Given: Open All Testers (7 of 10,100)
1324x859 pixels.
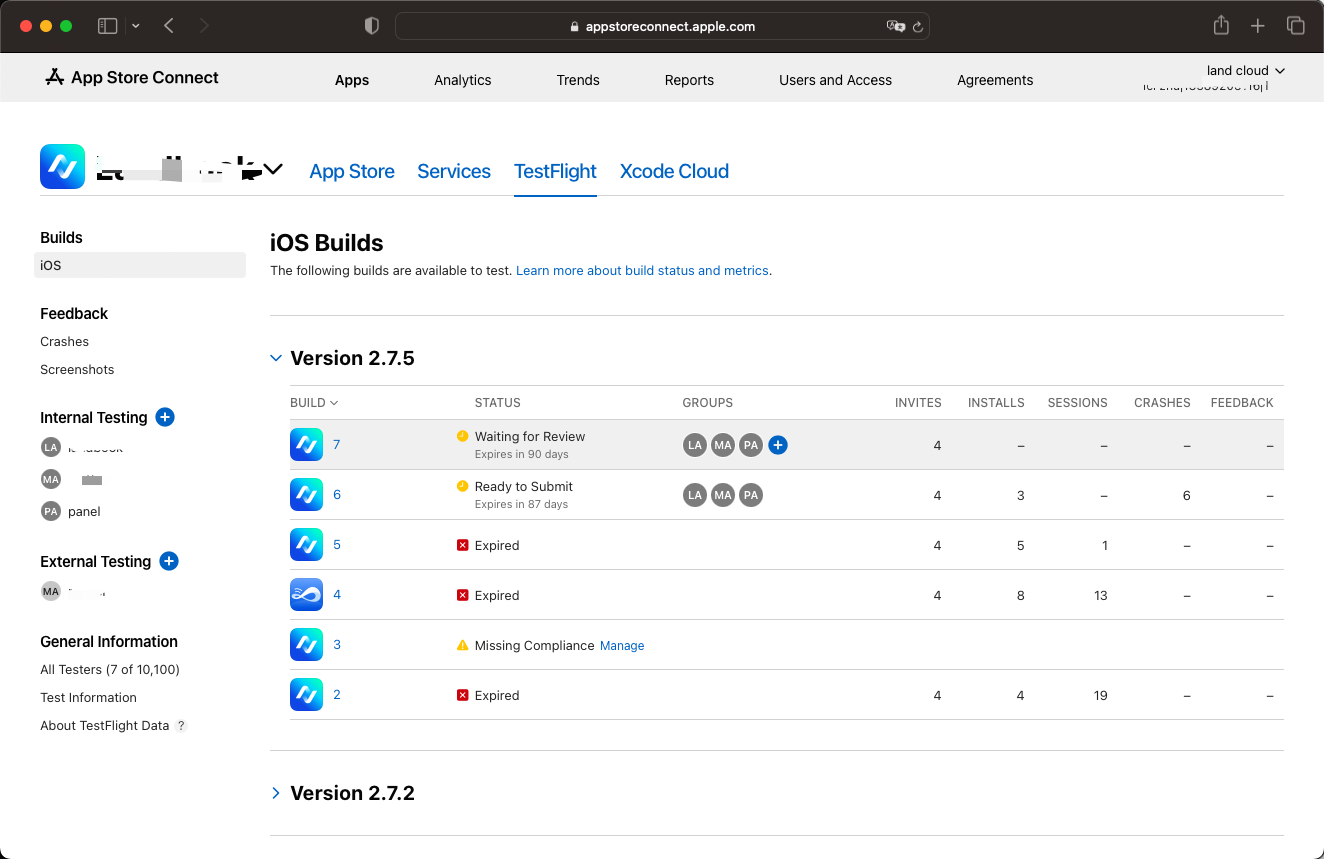Looking at the screenshot, I should pyautogui.click(x=110, y=670).
